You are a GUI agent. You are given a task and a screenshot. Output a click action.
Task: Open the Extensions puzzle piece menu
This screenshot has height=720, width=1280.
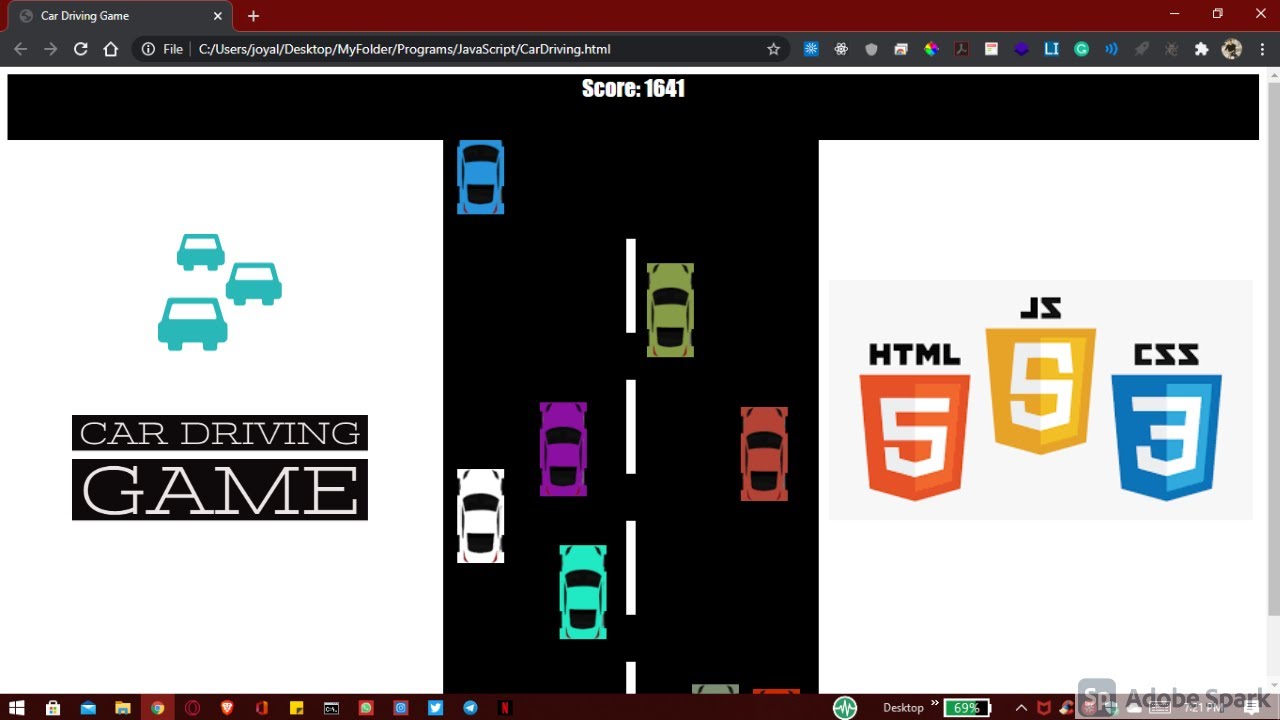click(1201, 49)
